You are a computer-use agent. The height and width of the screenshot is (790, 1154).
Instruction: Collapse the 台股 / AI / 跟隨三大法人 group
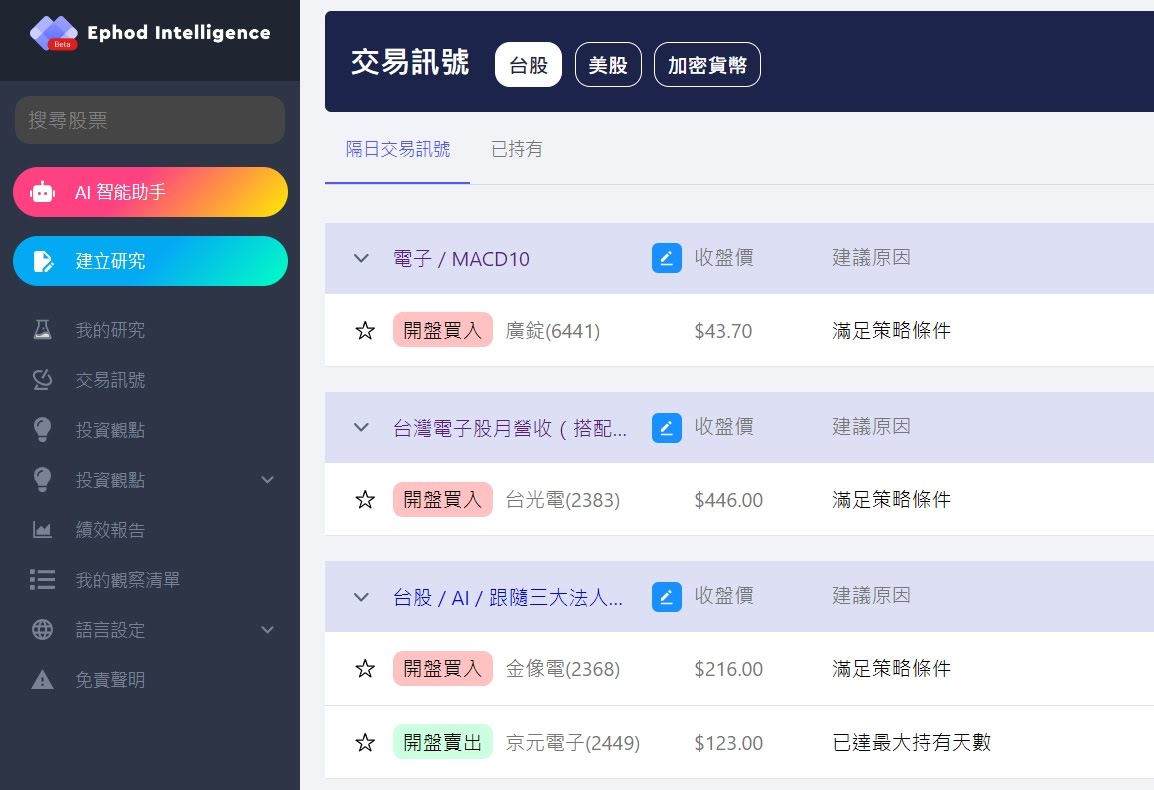pyautogui.click(x=361, y=597)
